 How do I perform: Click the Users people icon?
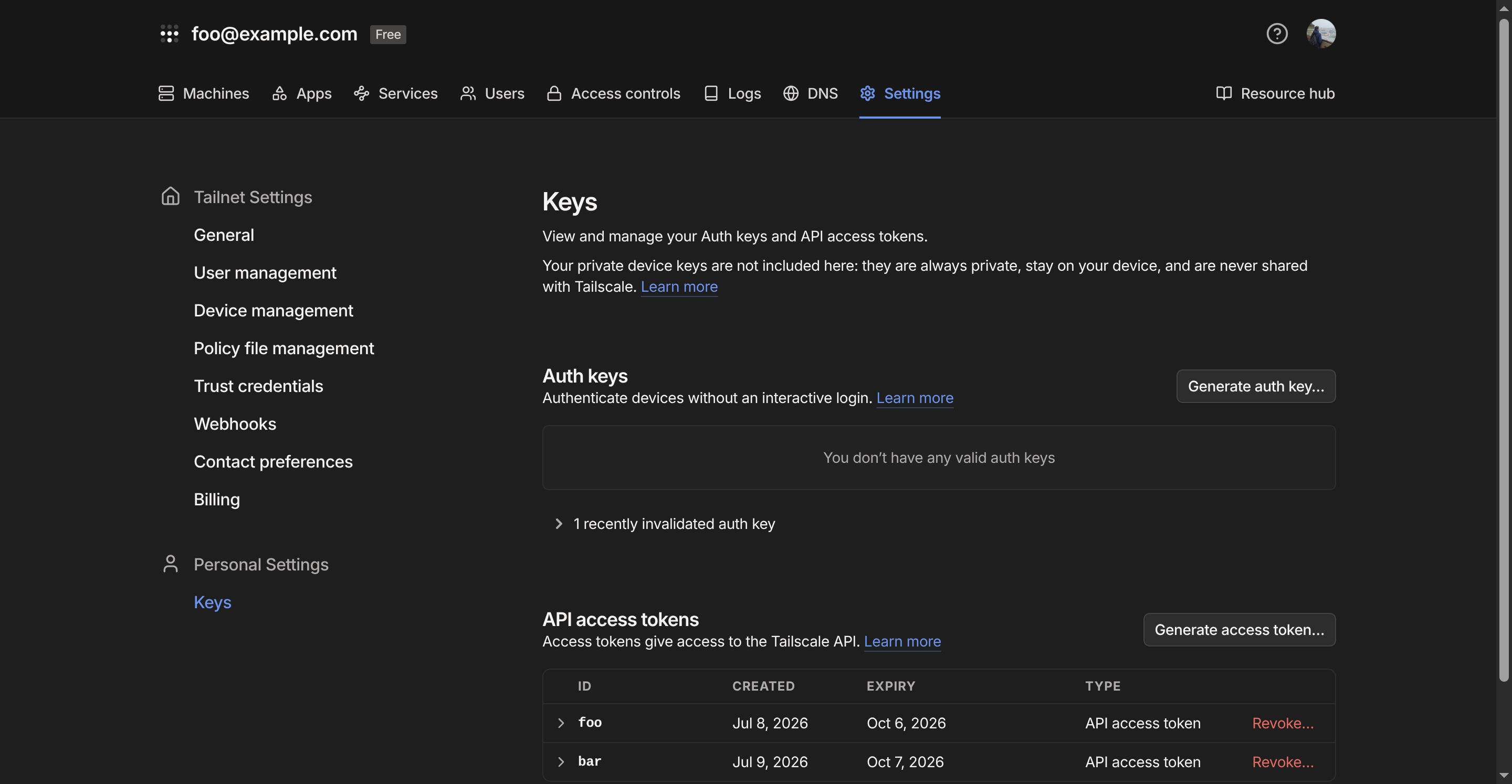tap(468, 93)
